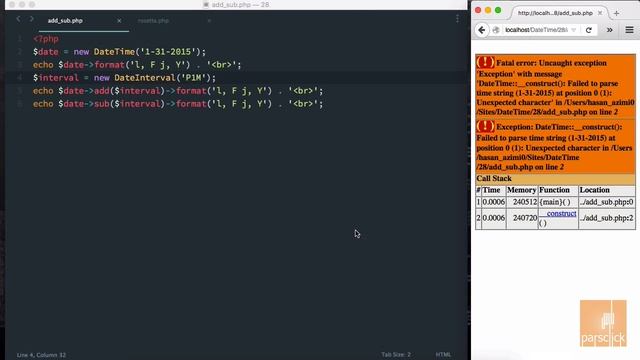Click the ../add_sub.php:2 location cell
Image resolution: width=640 pixels, height=360 pixels.
(x=607, y=218)
